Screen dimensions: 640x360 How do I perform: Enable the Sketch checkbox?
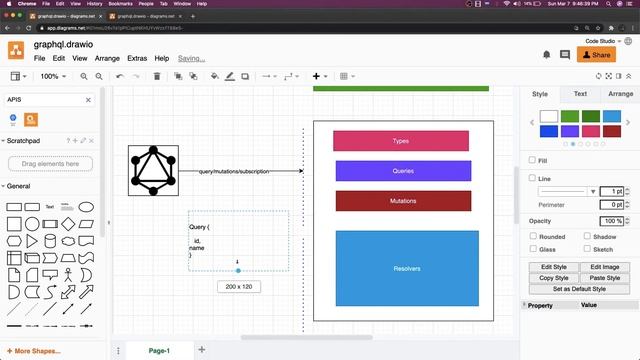pyautogui.click(x=587, y=249)
